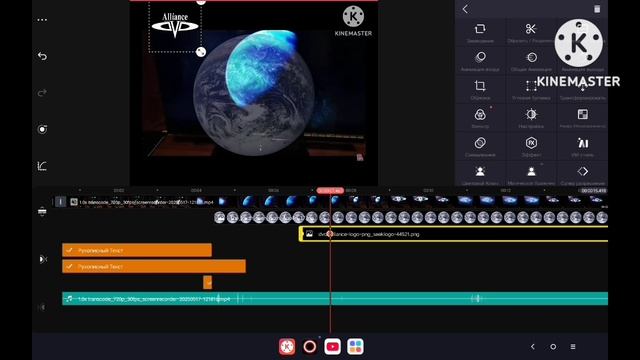Click the undo arrow
The image size is (640, 360).
[42, 56]
